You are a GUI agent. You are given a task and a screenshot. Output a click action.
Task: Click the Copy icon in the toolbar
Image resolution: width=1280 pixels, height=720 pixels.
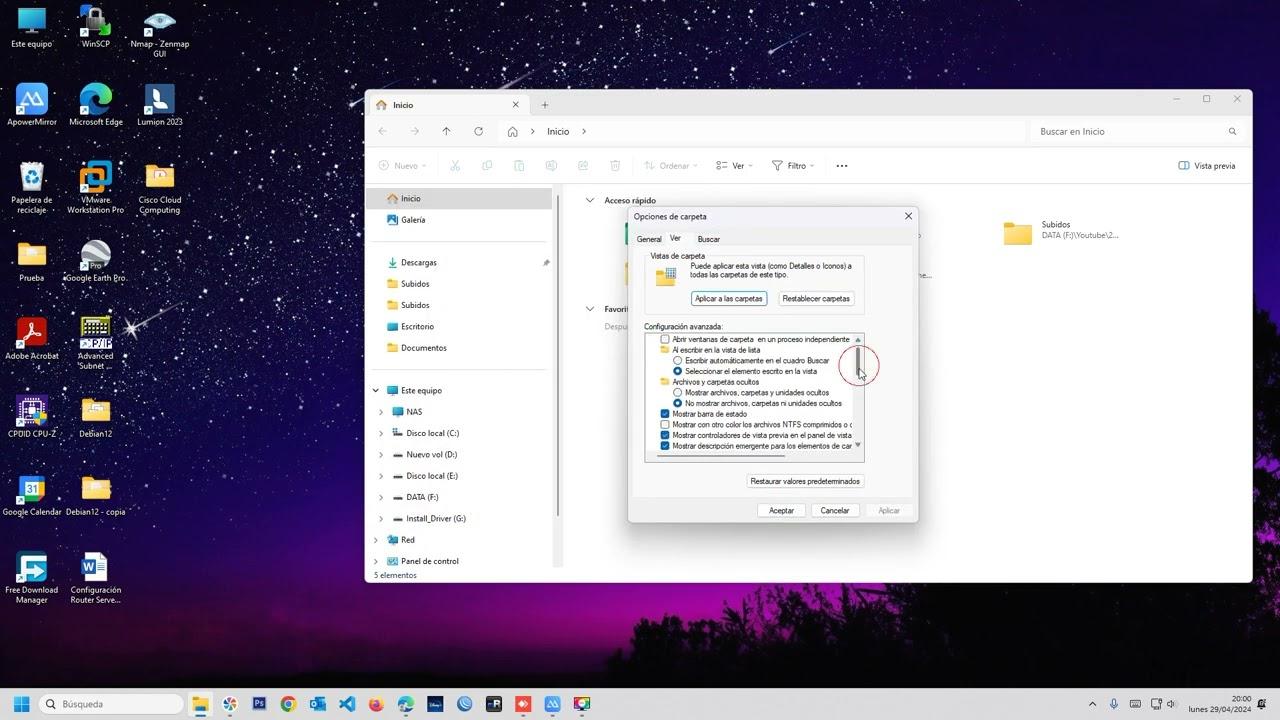tap(487, 165)
